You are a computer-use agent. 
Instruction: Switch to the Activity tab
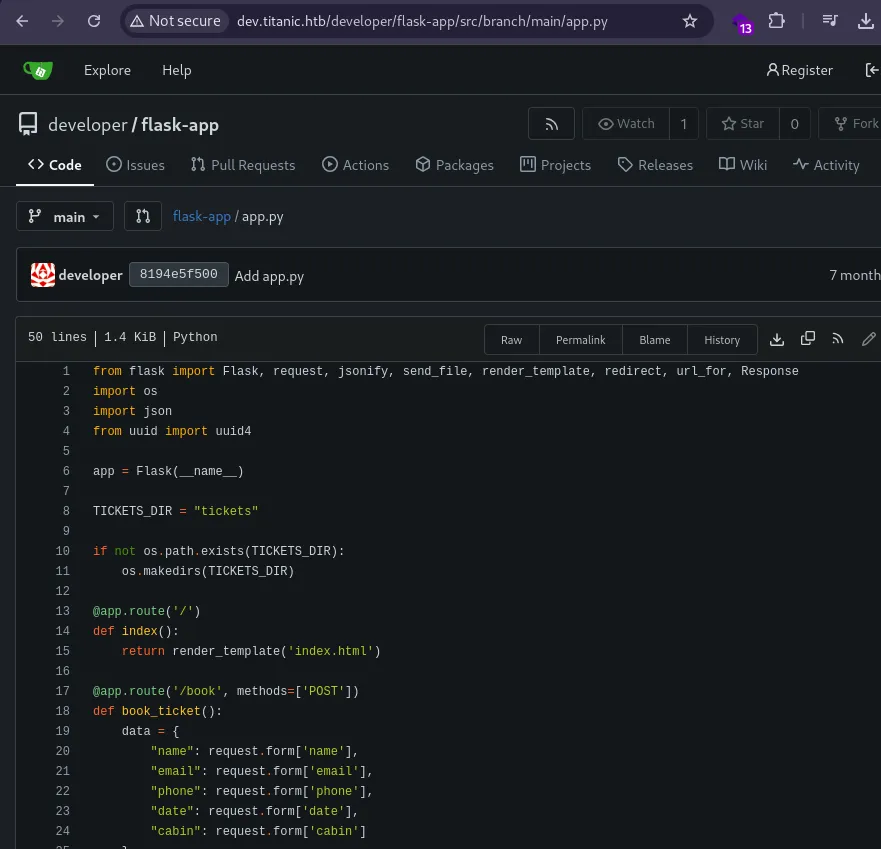[826, 165]
